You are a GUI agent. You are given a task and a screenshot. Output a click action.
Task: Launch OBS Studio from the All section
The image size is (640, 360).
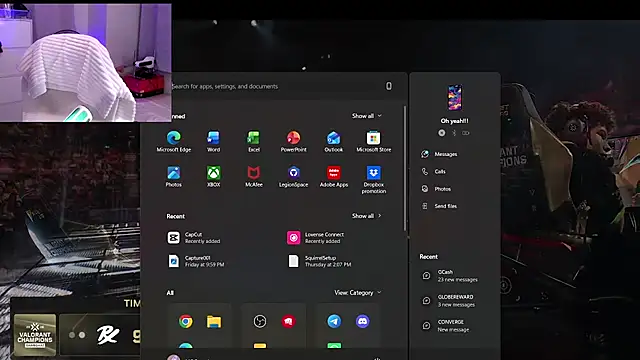[x=260, y=322]
